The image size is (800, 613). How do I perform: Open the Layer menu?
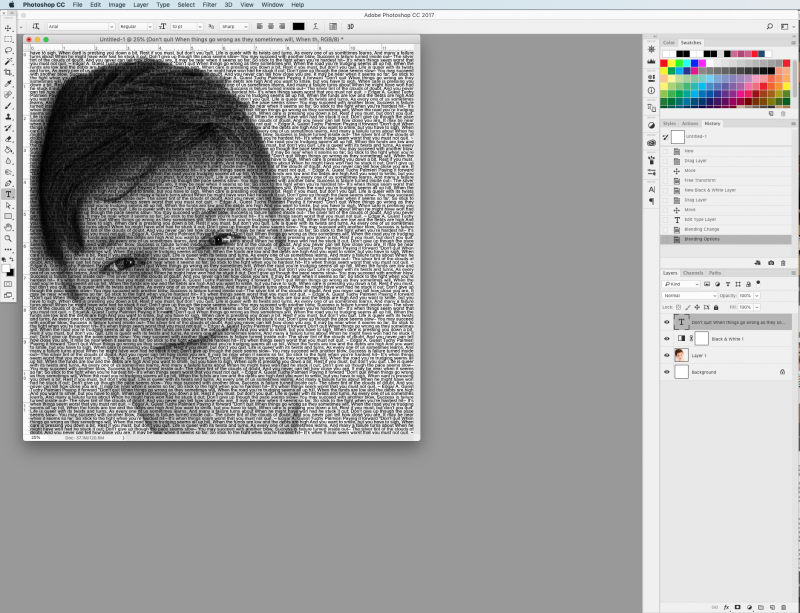click(x=141, y=5)
